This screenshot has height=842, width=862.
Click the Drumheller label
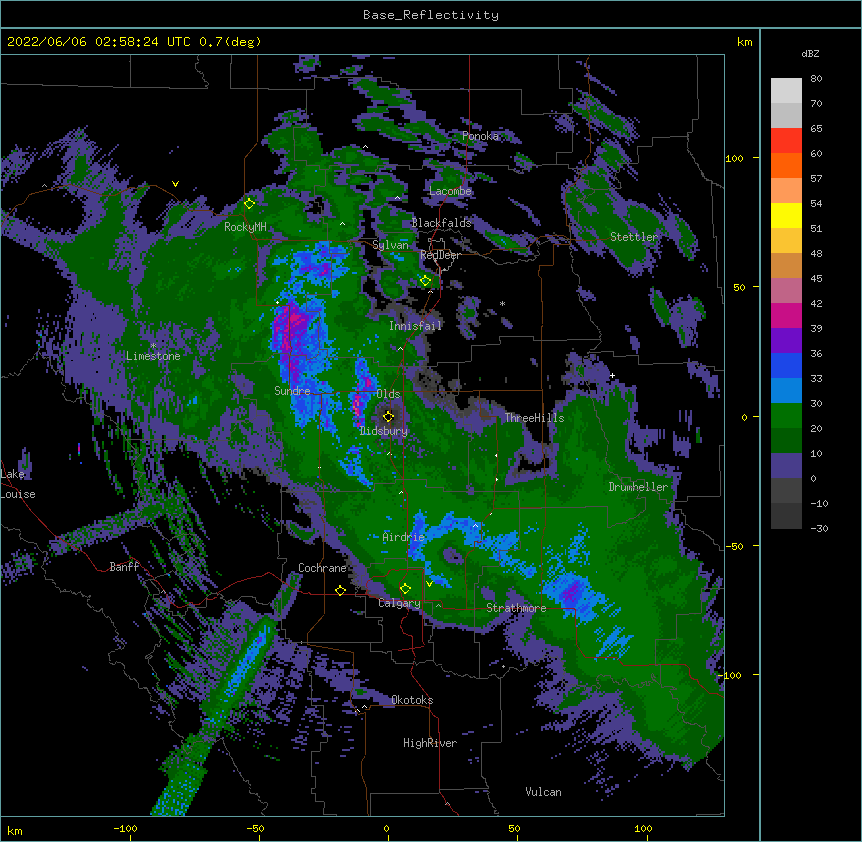click(x=638, y=487)
